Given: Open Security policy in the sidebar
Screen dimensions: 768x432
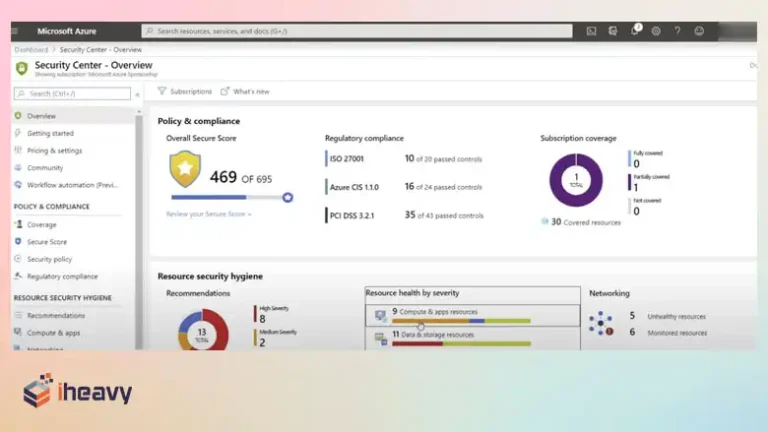Looking at the screenshot, I should tap(49, 259).
